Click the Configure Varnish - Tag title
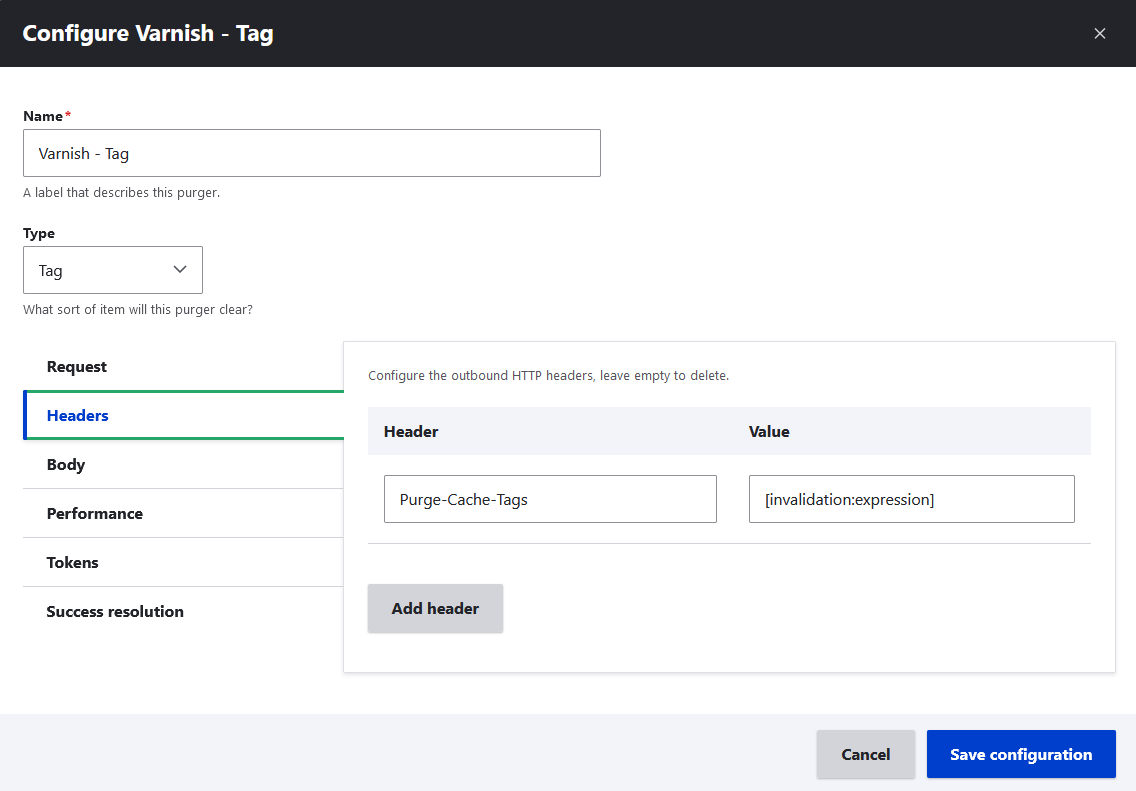Image resolution: width=1136 pixels, height=791 pixels. [148, 33]
